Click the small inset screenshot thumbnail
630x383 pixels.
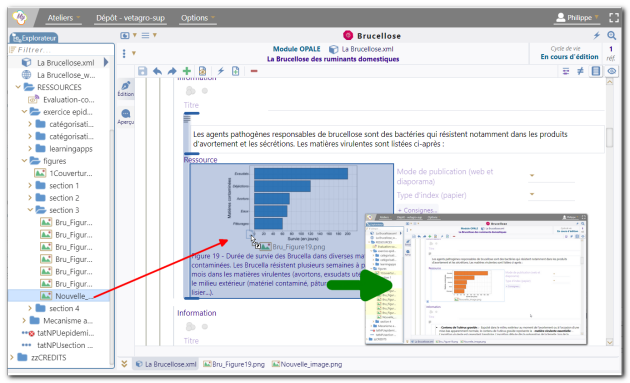[x=476, y=279]
